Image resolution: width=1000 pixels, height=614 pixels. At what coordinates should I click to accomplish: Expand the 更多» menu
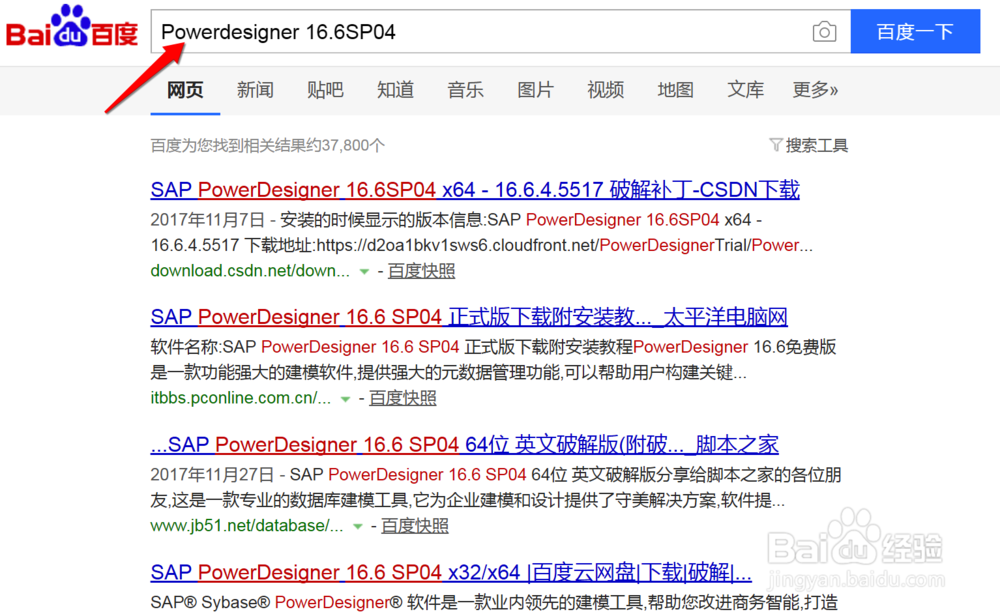point(815,90)
